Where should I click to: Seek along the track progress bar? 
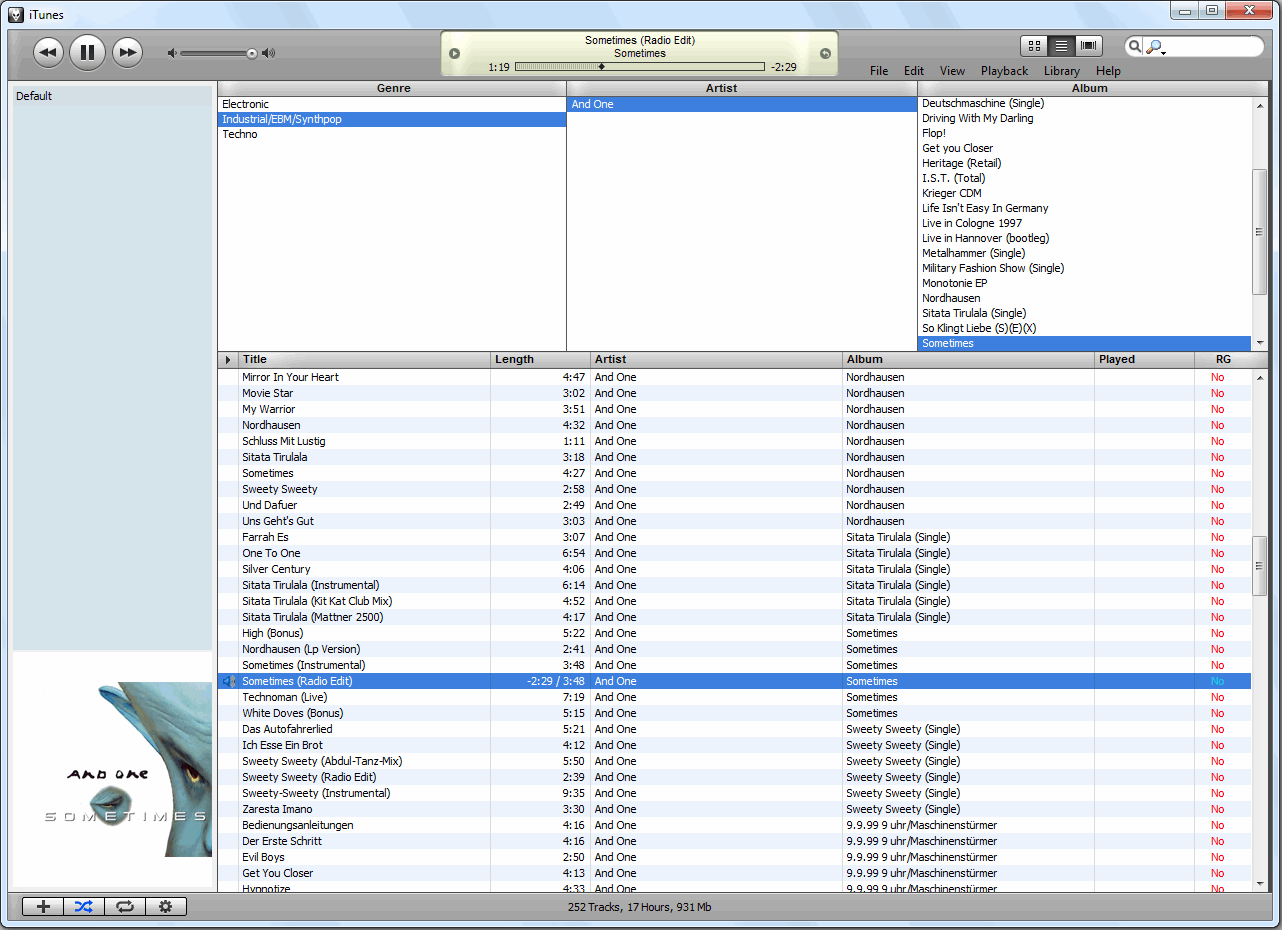[640, 67]
